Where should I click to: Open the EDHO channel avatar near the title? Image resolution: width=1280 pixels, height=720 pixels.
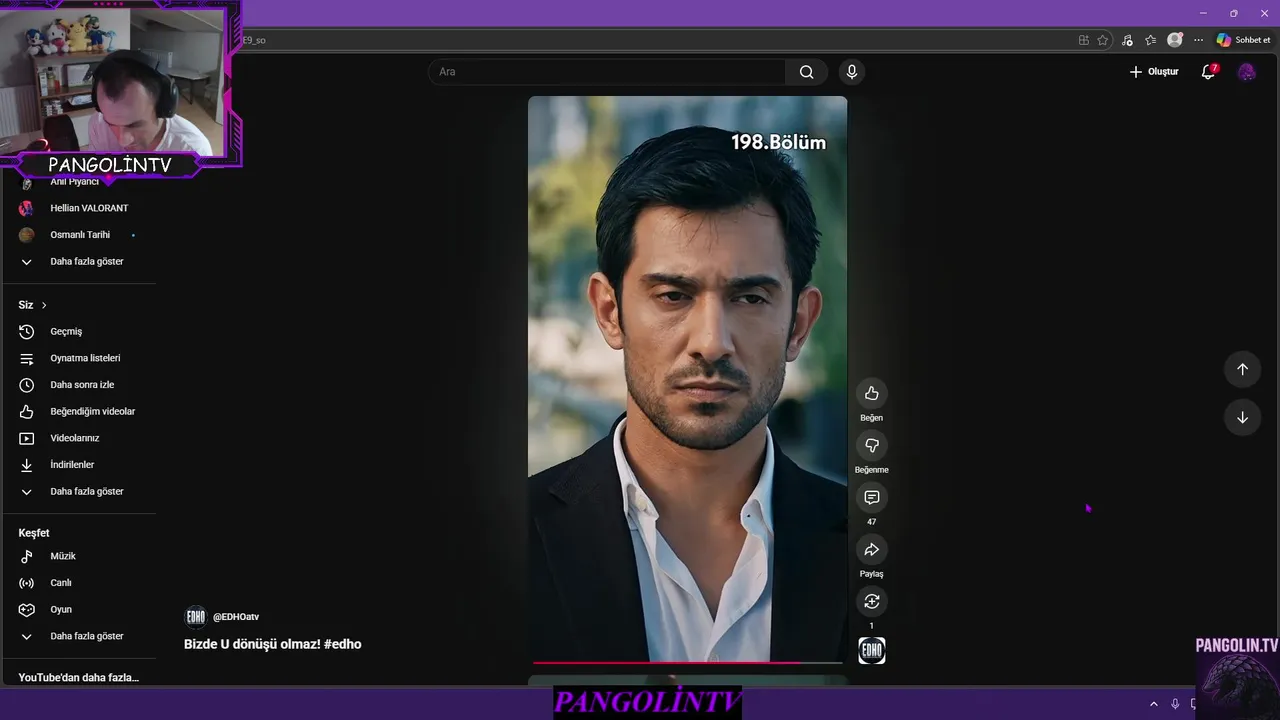[x=196, y=617]
